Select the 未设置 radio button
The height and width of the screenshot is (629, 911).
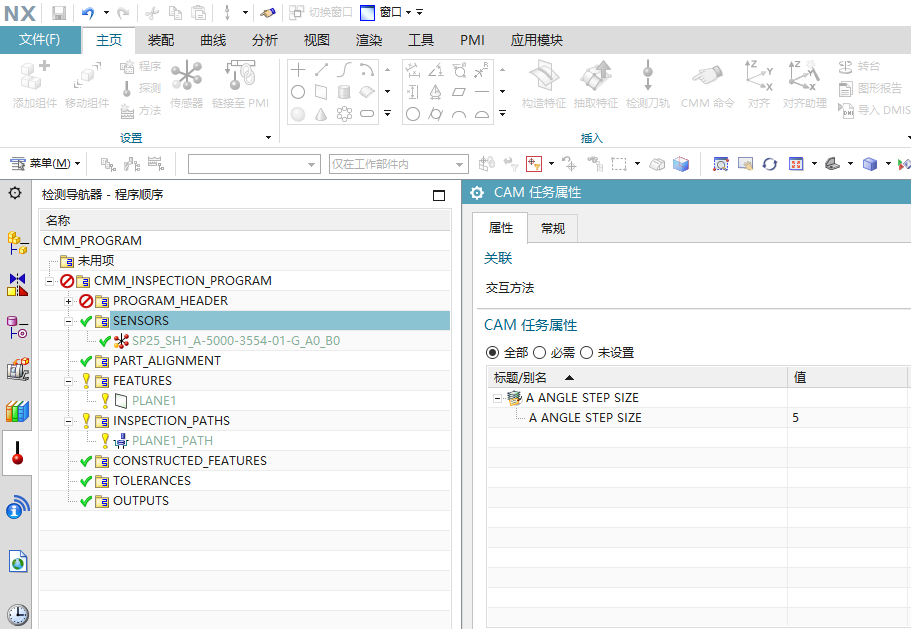coord(586,353)
